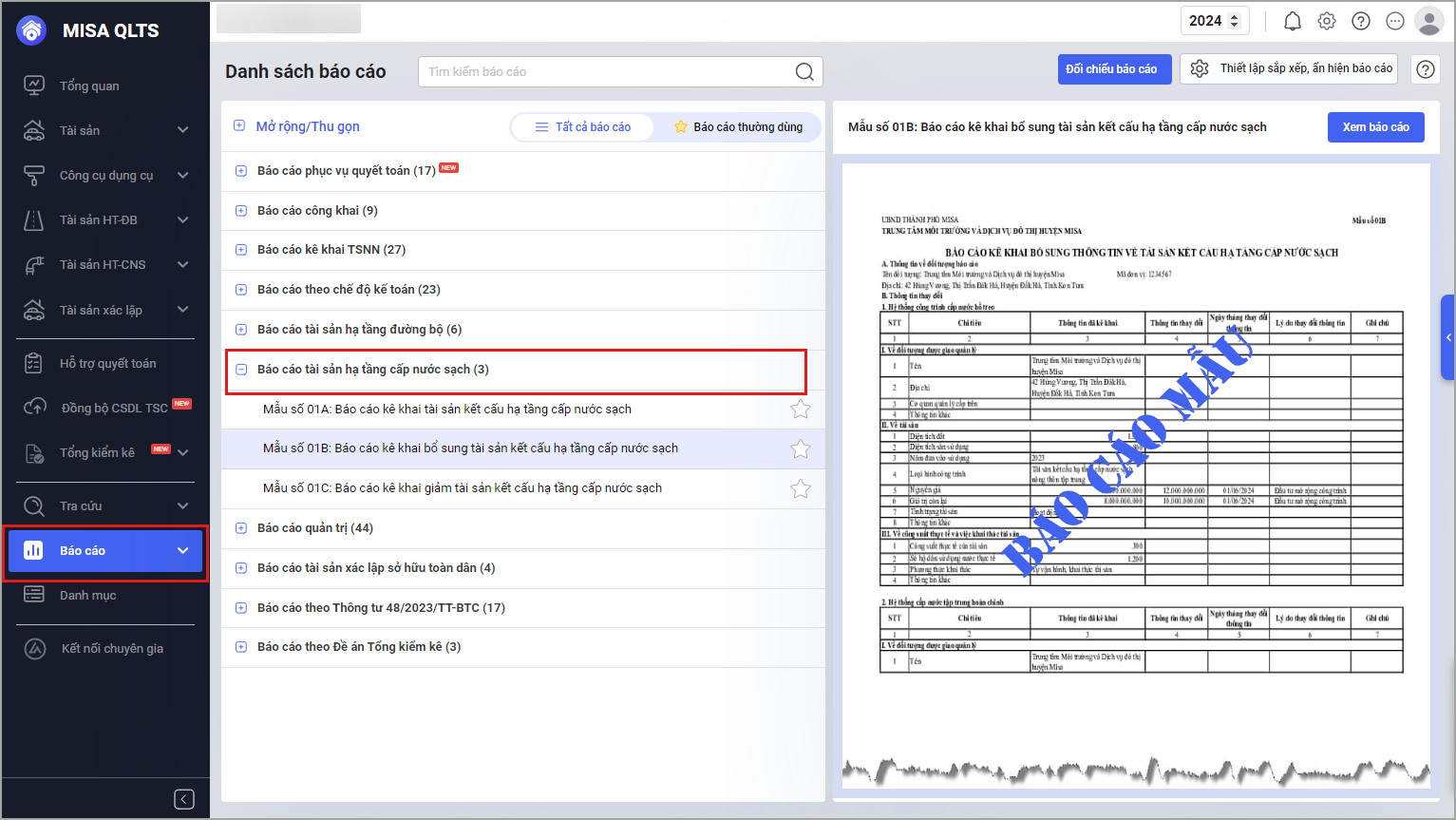Expand Tài sản xác lập chevron
1456x820 pixels.
point(183,310)
